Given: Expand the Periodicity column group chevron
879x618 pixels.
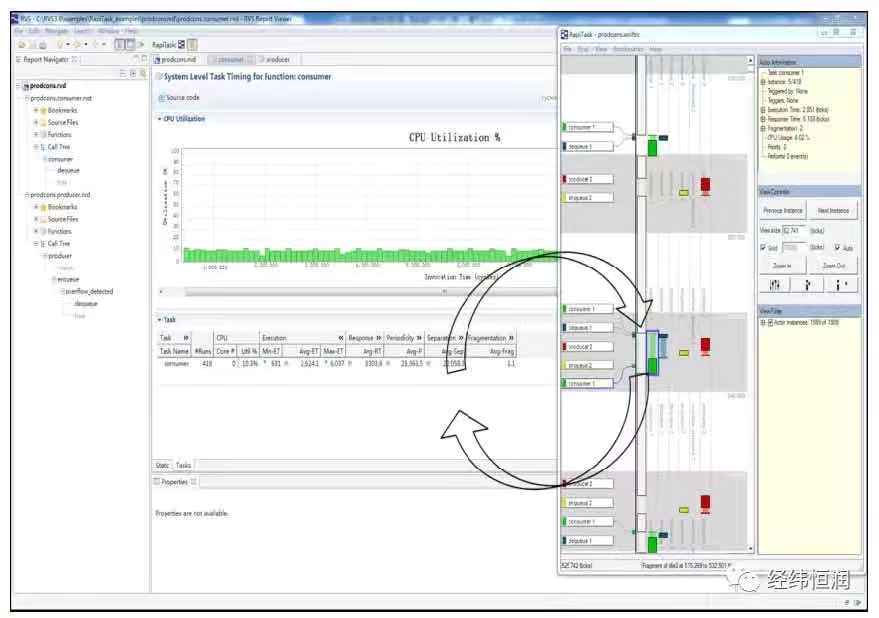Looking at the screenshot, I should (419, 338).
